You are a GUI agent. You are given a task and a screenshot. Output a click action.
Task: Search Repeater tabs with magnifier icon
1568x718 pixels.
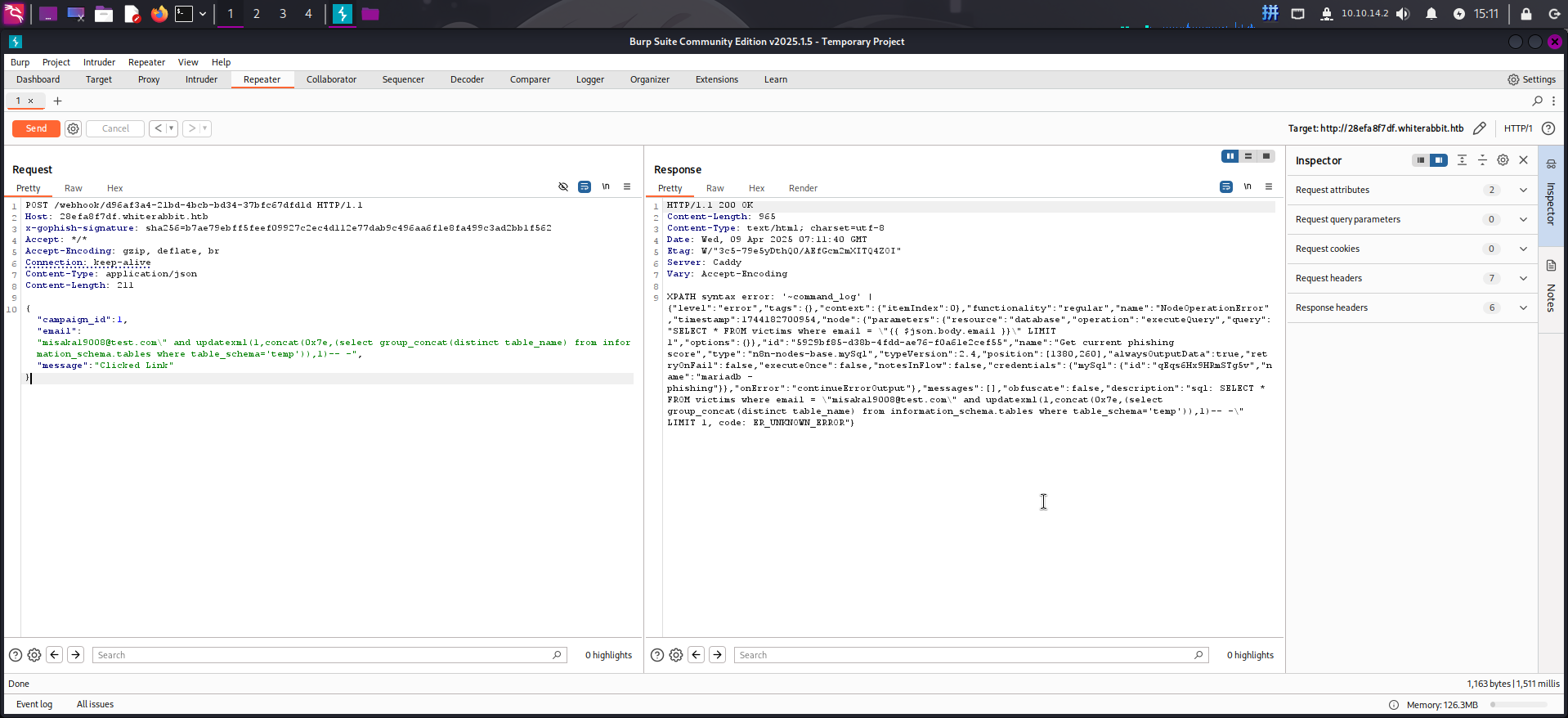(x=1538, y=101)
